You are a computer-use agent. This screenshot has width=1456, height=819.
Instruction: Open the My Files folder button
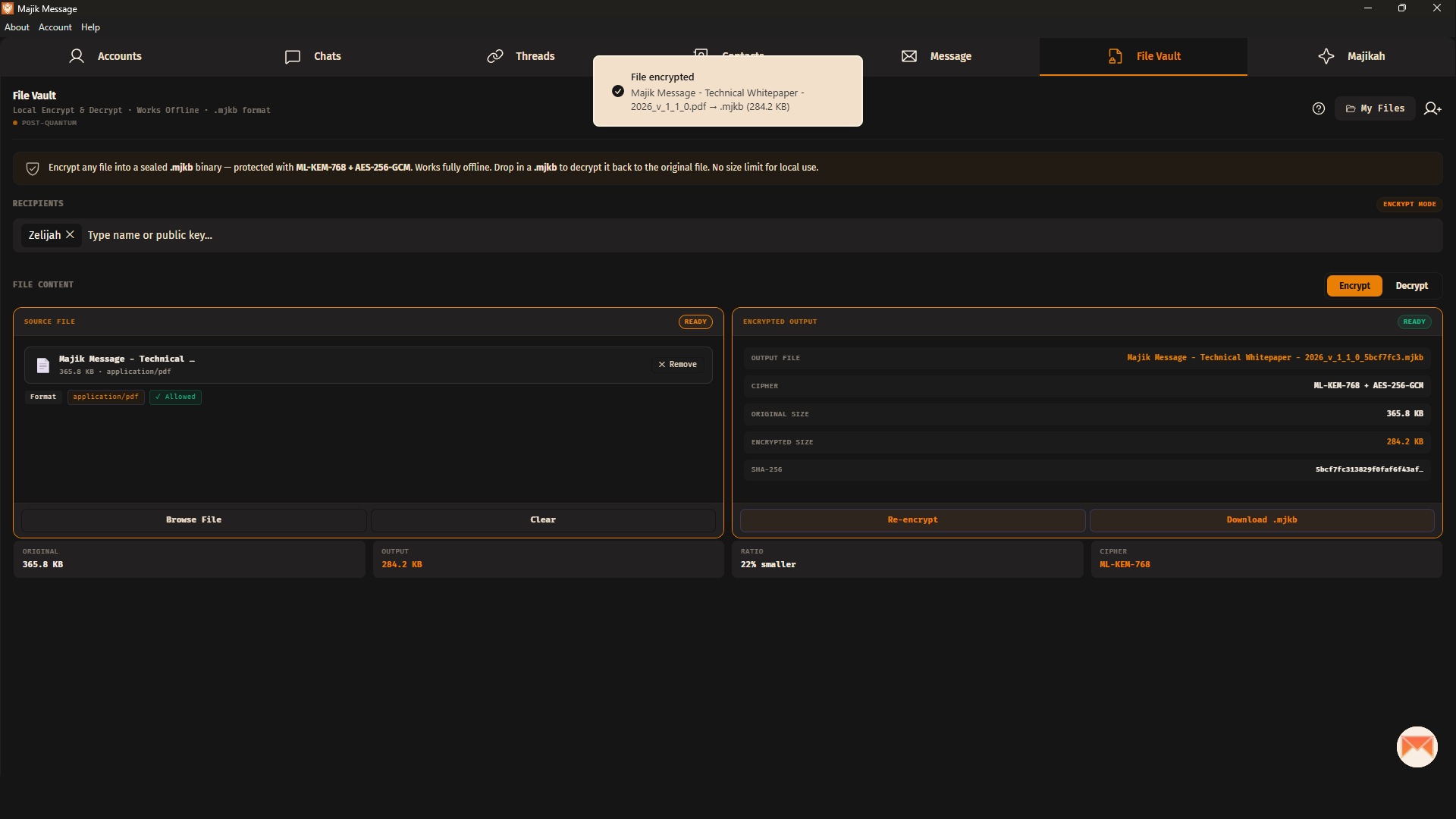coord(1375,108)
